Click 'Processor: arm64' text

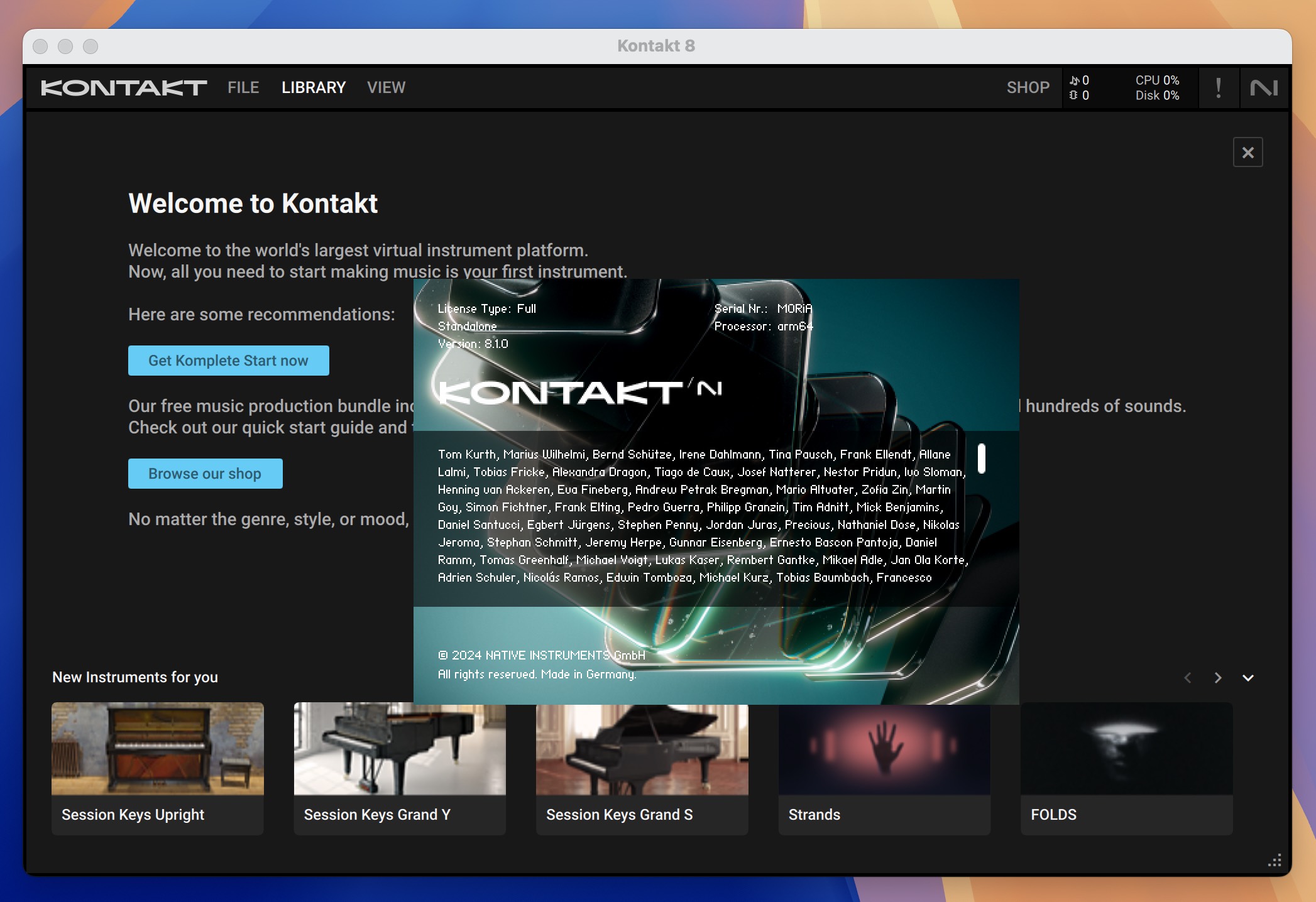pos(764,326)
